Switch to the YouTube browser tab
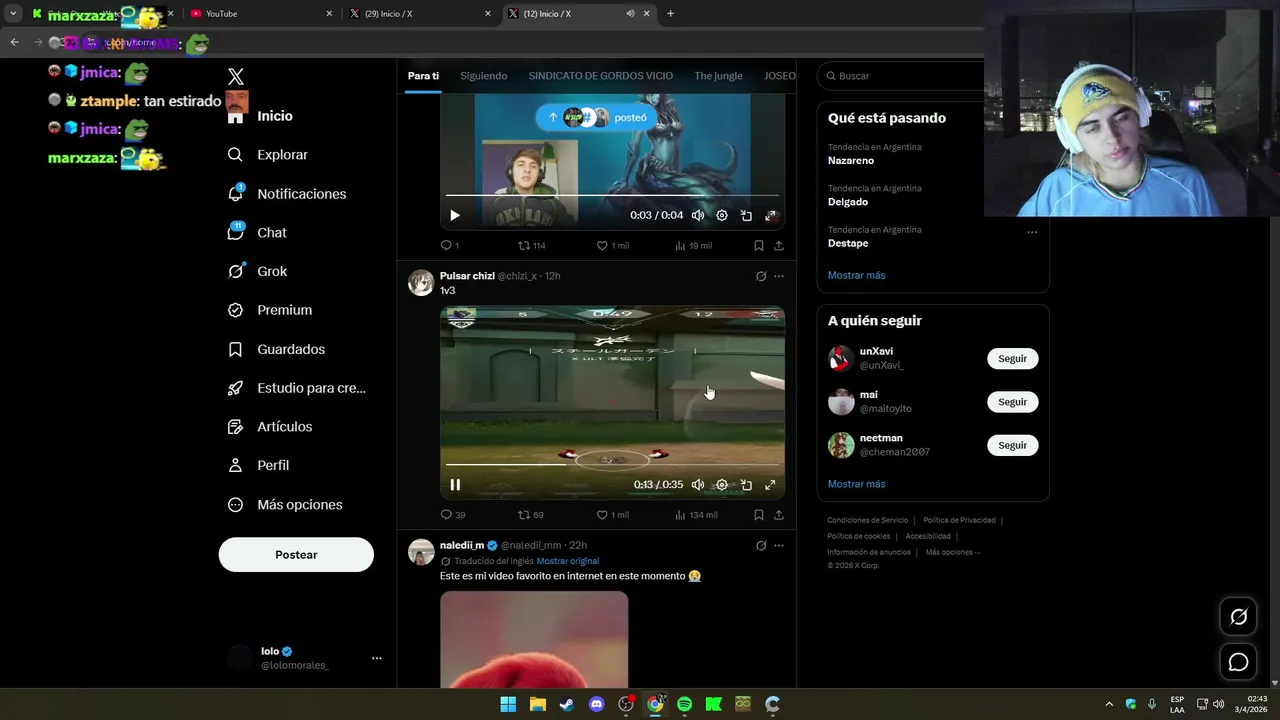This screenshot has height=720, width=1280. [x=262, y=13]
